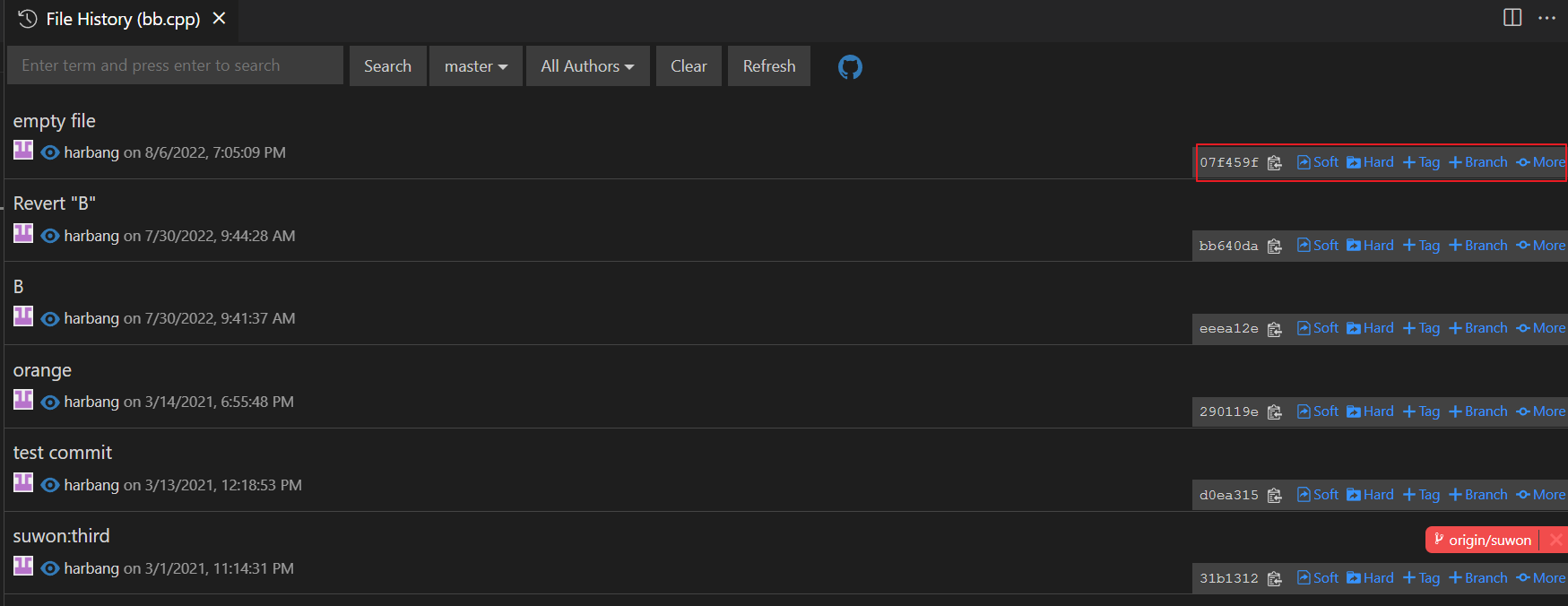Click the harbang avatar on the B commit
Image resolution: width=1568 pixels, height=606 pixels.
pos(23,316)
